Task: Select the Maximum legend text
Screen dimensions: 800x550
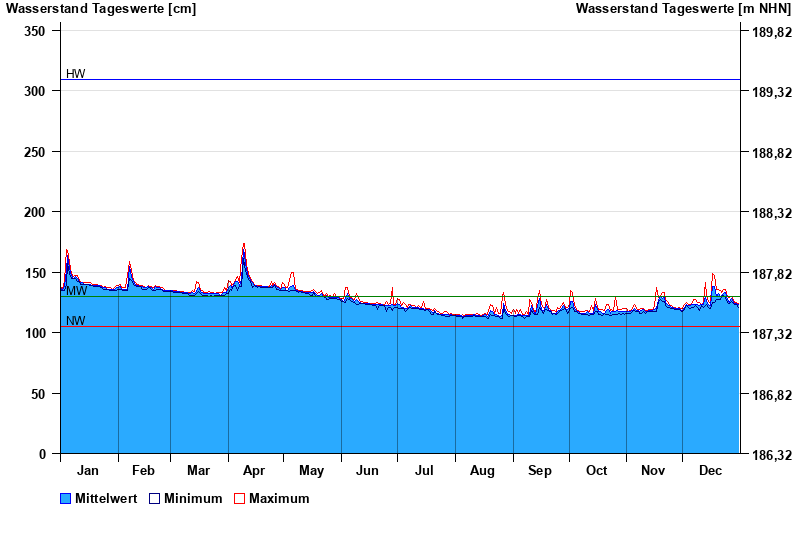Action: (x=279, y=499)
